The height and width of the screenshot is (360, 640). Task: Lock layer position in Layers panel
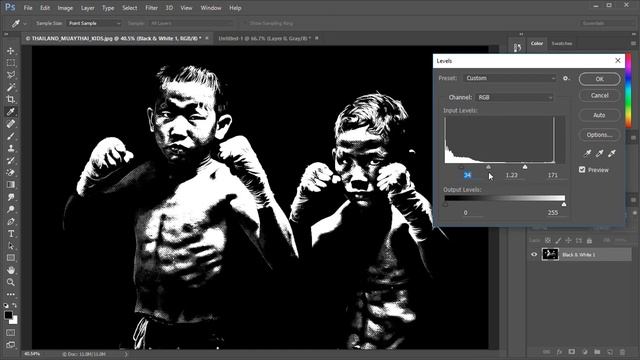click(569, 240)
